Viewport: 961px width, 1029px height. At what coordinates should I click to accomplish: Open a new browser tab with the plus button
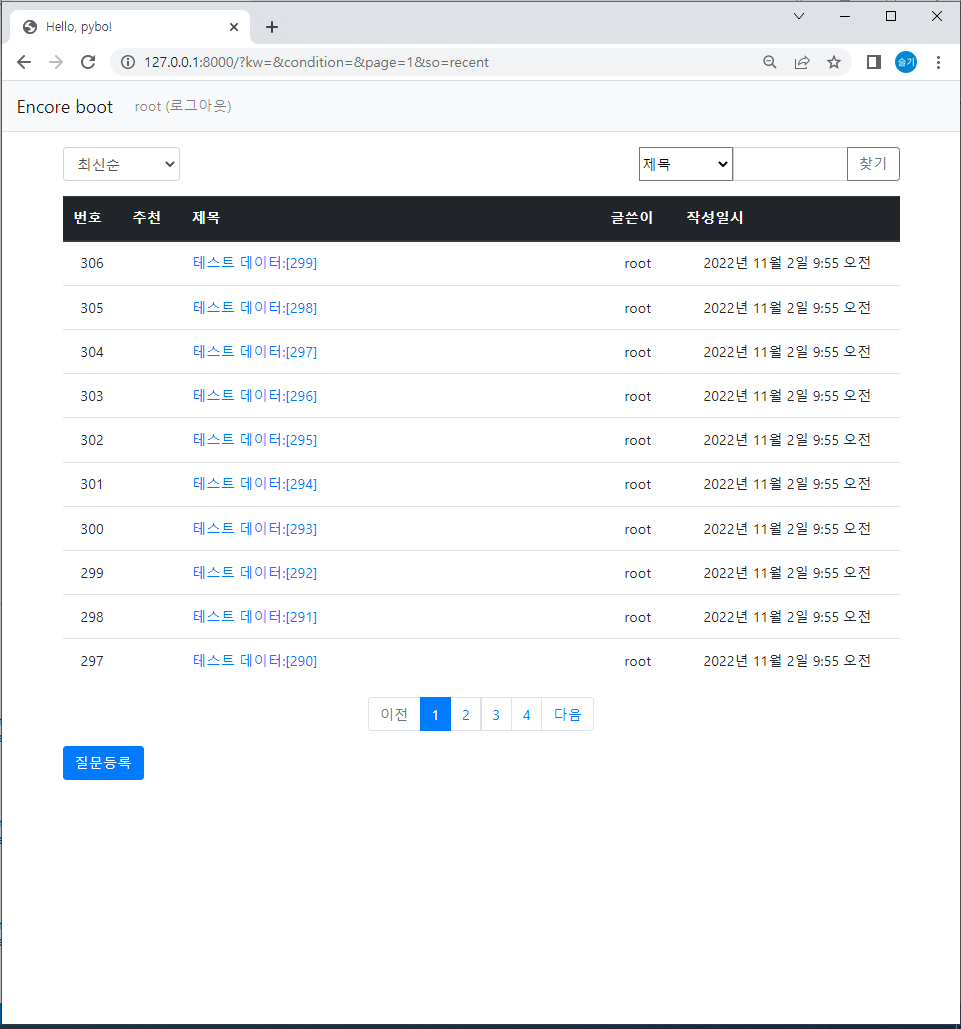(271, 27)
